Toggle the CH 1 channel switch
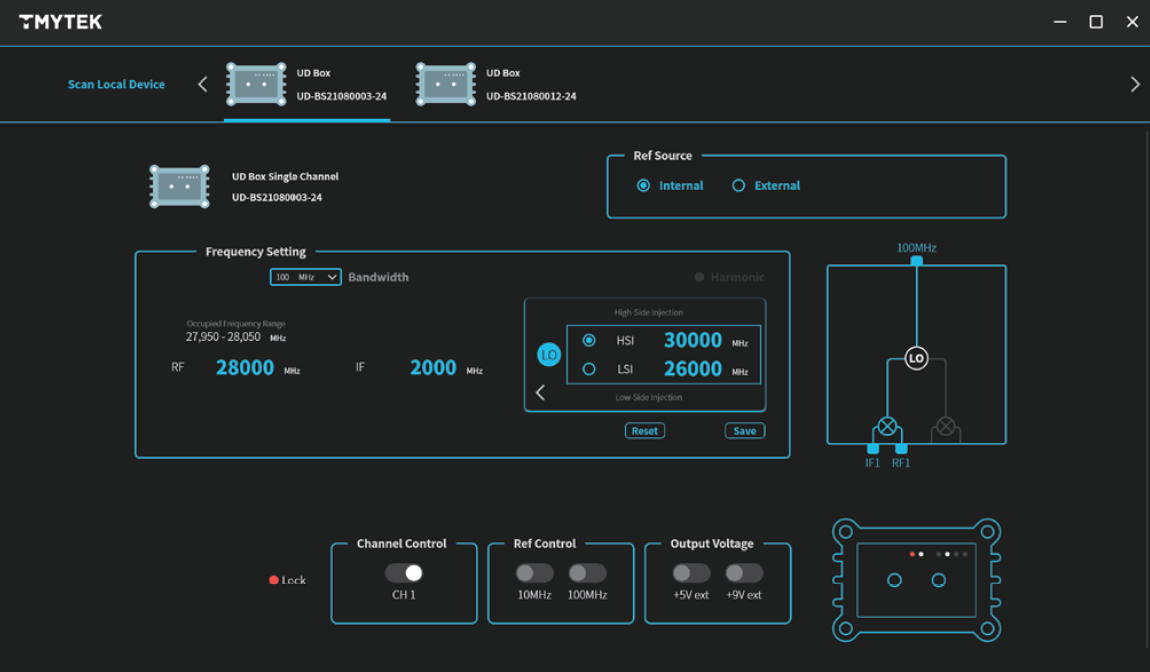 click(x=404, y=573)
